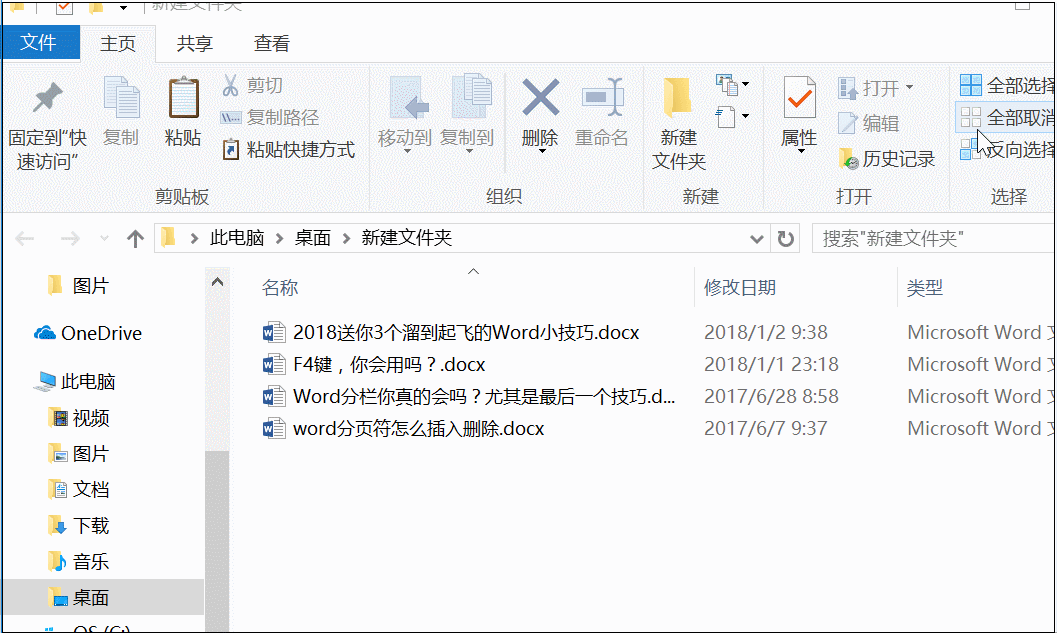1057x633 pixels.
Task: Select 此电脑 in the navigation pane
Action: coord(75,382)
